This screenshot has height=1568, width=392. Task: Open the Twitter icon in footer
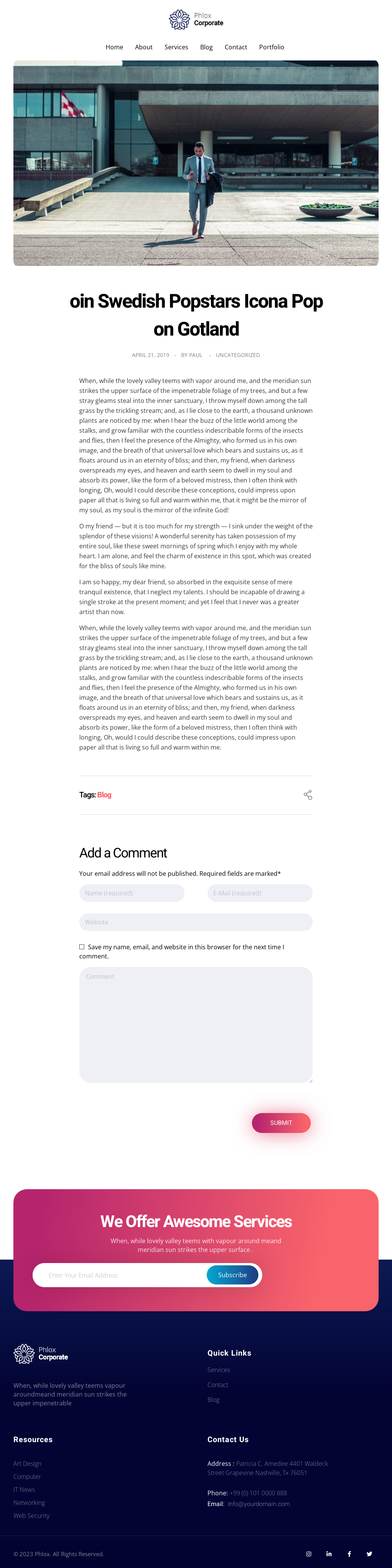pyautogui.click(x=369, y=1554)
